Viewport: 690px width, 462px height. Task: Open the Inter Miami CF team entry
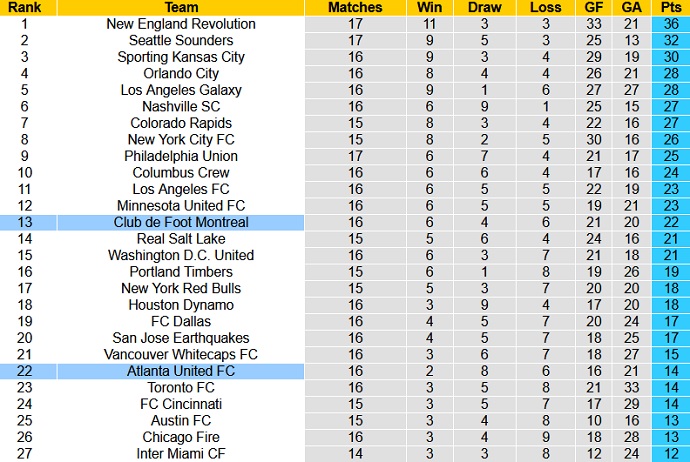(x=181, y=454)
